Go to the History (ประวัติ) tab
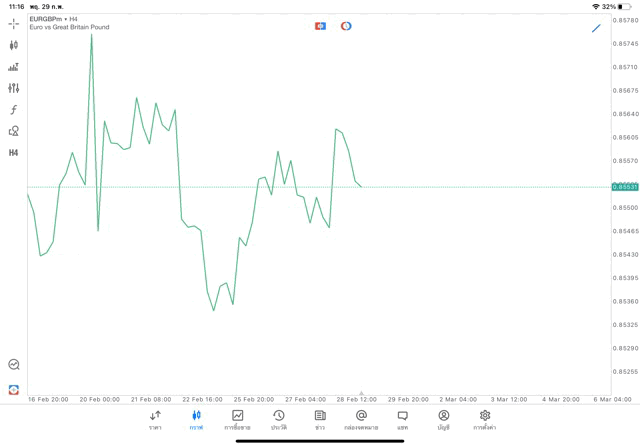Screen dimensions: 640x447 pyautogui.click(x=279, y=419)
